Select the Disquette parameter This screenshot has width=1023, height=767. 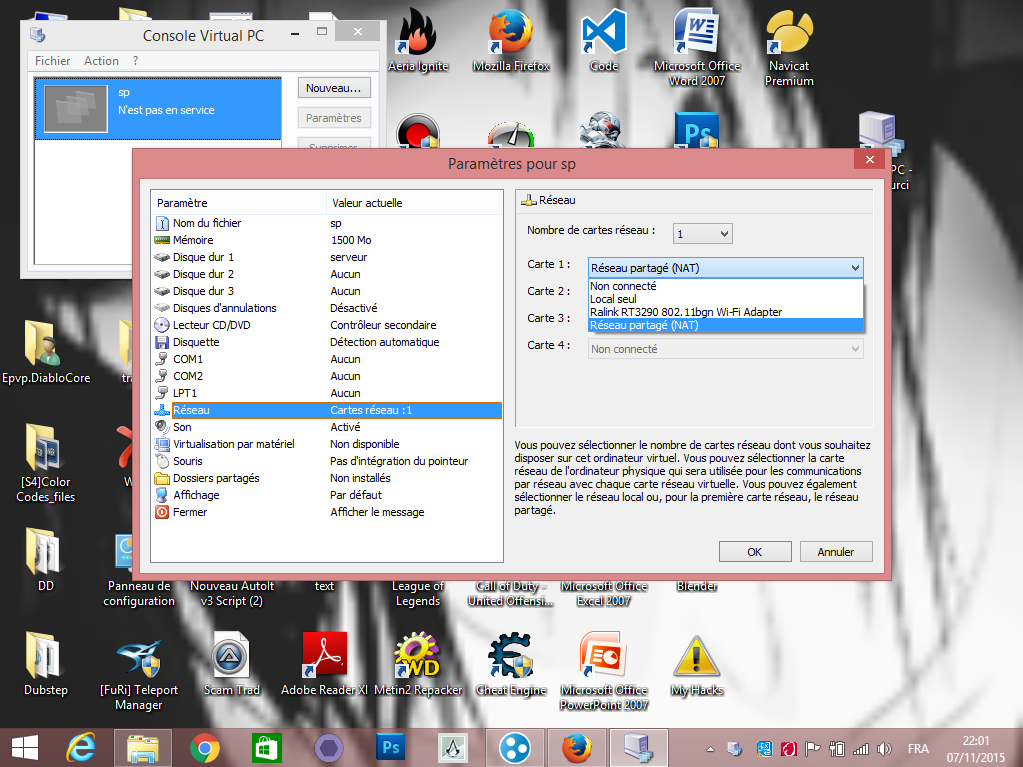326,342
